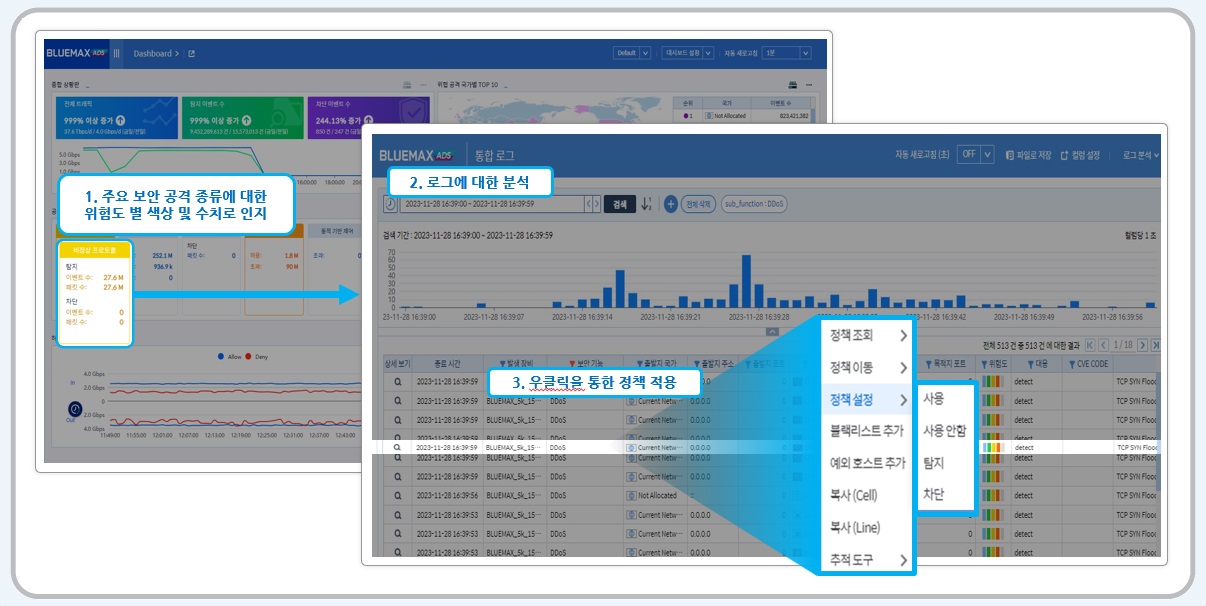Click the sub_function : DDoS filter tag
Image resolution: width=1206 pixels, height=606 pixels.
pyautogui.click(x=755, y=204)
